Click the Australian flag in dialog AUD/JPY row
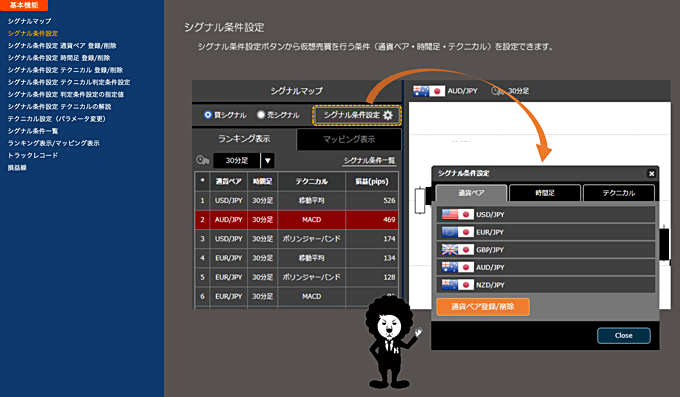The image size is (680, 397). click(x=450, y=267)
